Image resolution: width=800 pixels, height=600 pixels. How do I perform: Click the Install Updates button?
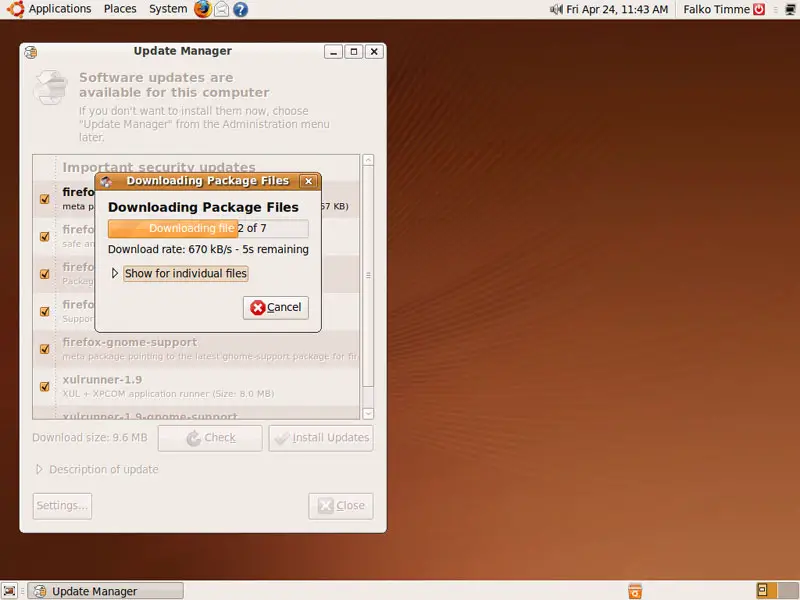pyautogui.click(x=321, y=438)
